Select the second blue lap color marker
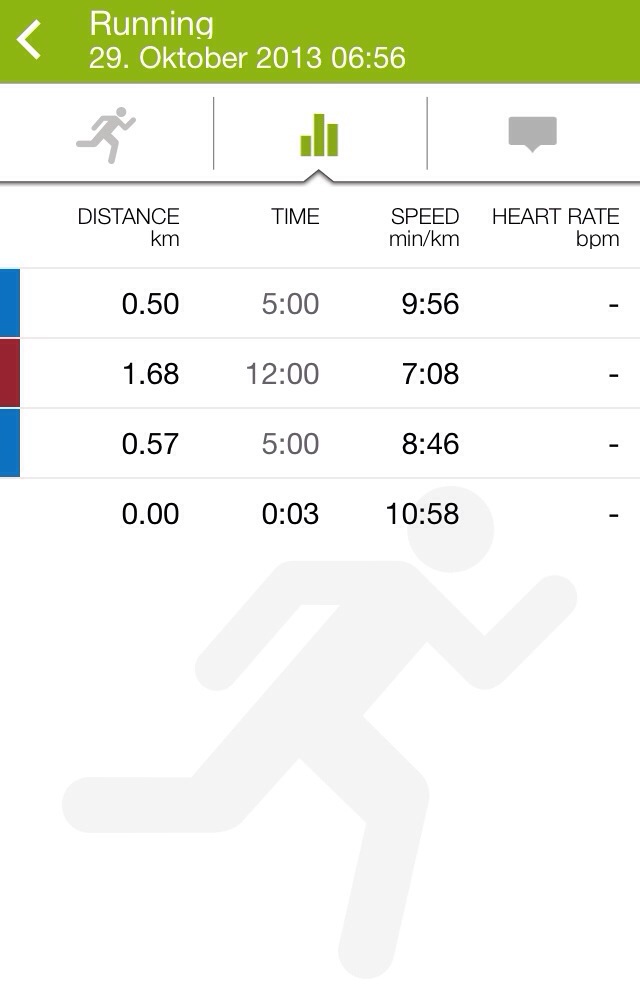640x992 pixels. coord(10,443)
